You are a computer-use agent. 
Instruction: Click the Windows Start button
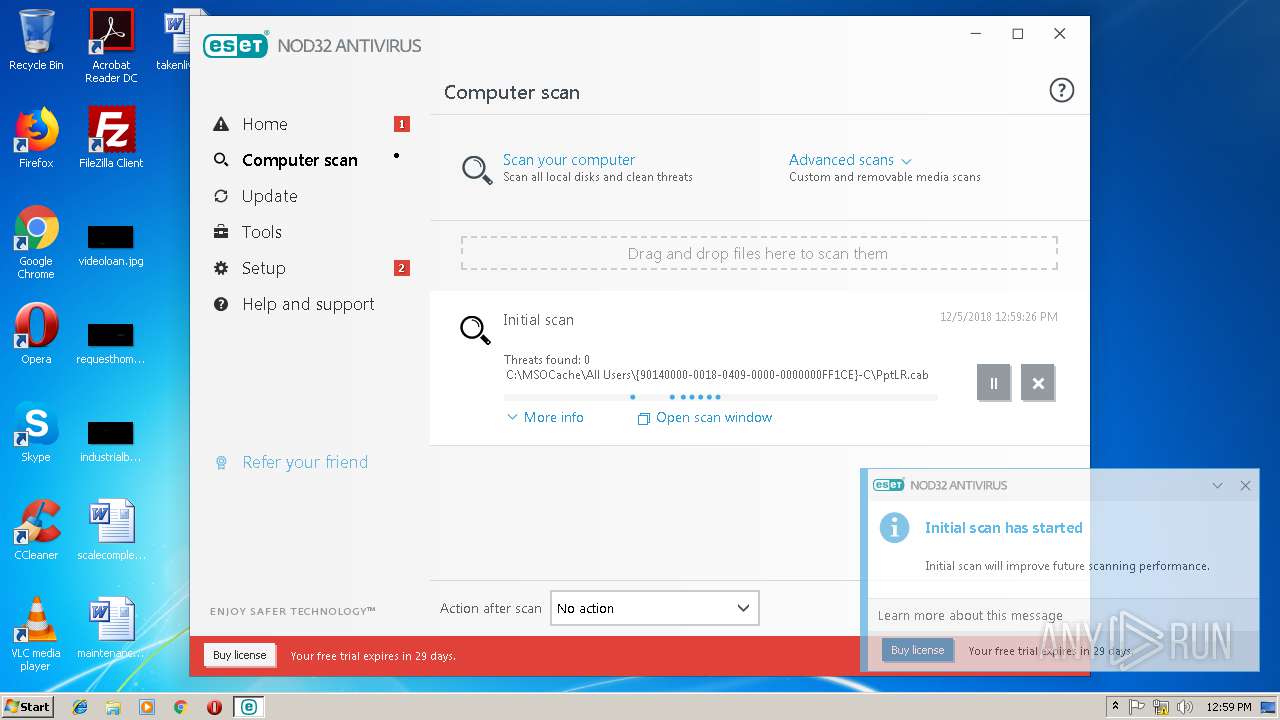coord(27,706)
